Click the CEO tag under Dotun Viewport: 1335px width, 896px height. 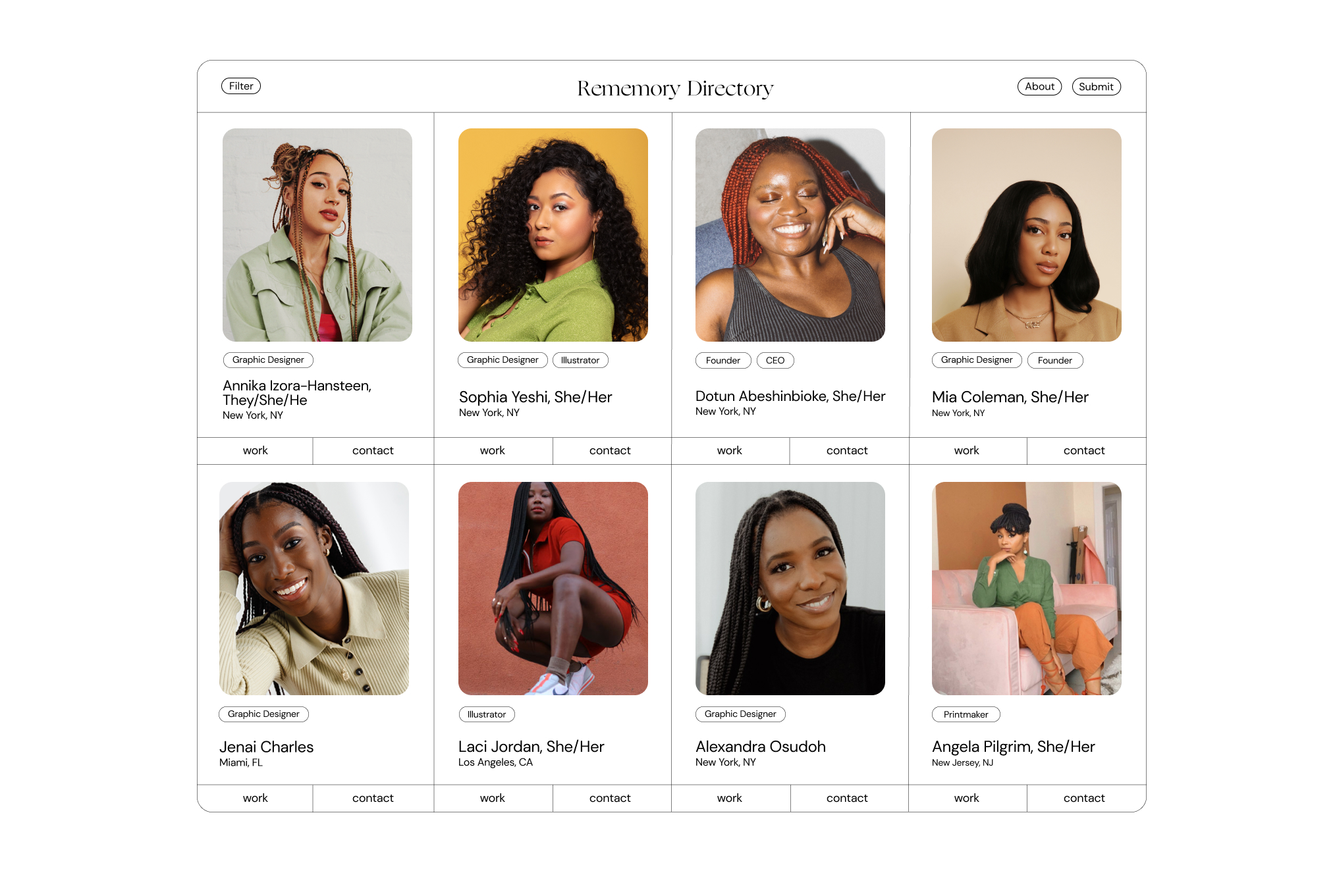click(775, 360)
